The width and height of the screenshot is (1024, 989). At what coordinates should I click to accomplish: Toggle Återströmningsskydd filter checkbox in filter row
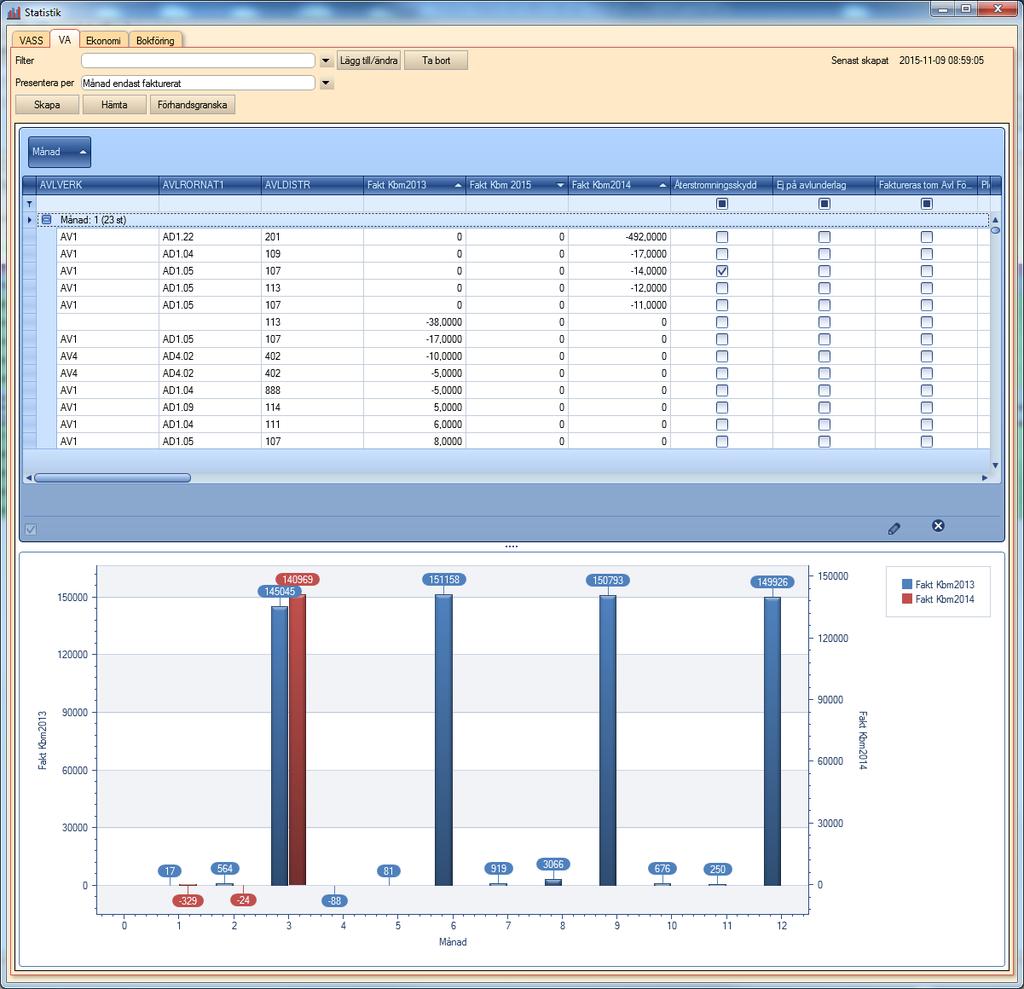722,204
